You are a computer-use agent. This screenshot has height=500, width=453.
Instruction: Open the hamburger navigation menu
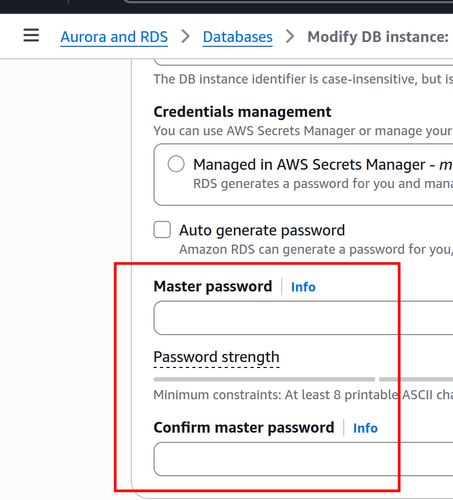pyautogui.click(x=31, y=35)
